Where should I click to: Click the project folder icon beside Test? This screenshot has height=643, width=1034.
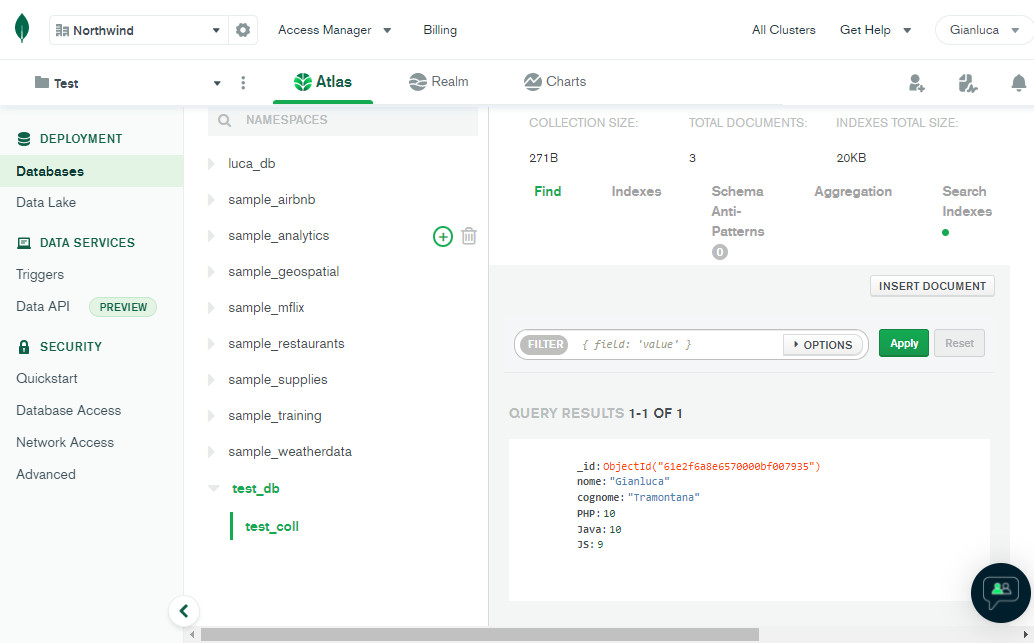[42, 82]
